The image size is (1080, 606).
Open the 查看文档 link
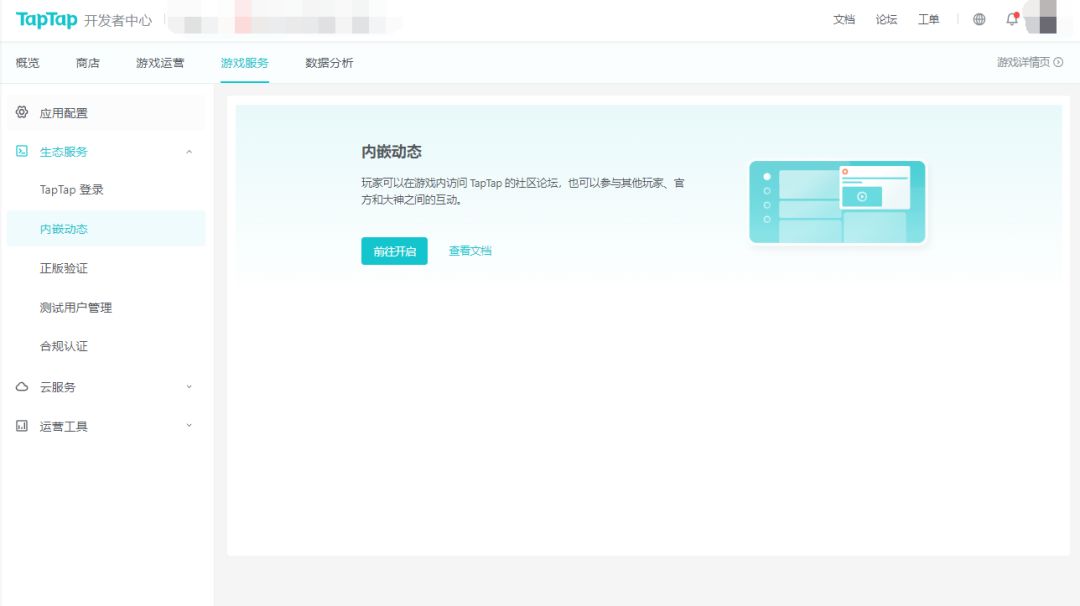coord(470,251)
